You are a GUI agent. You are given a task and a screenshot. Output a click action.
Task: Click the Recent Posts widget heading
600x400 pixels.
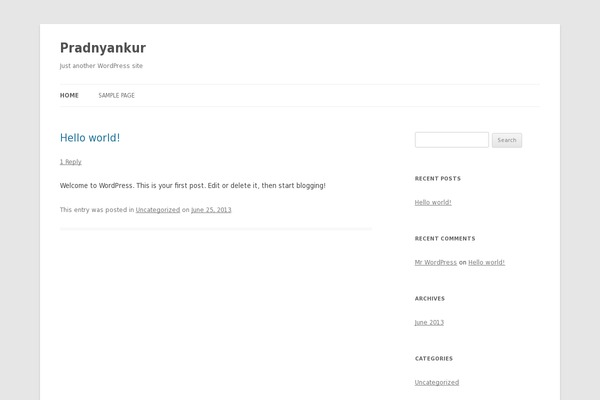[x=438, y=179]
